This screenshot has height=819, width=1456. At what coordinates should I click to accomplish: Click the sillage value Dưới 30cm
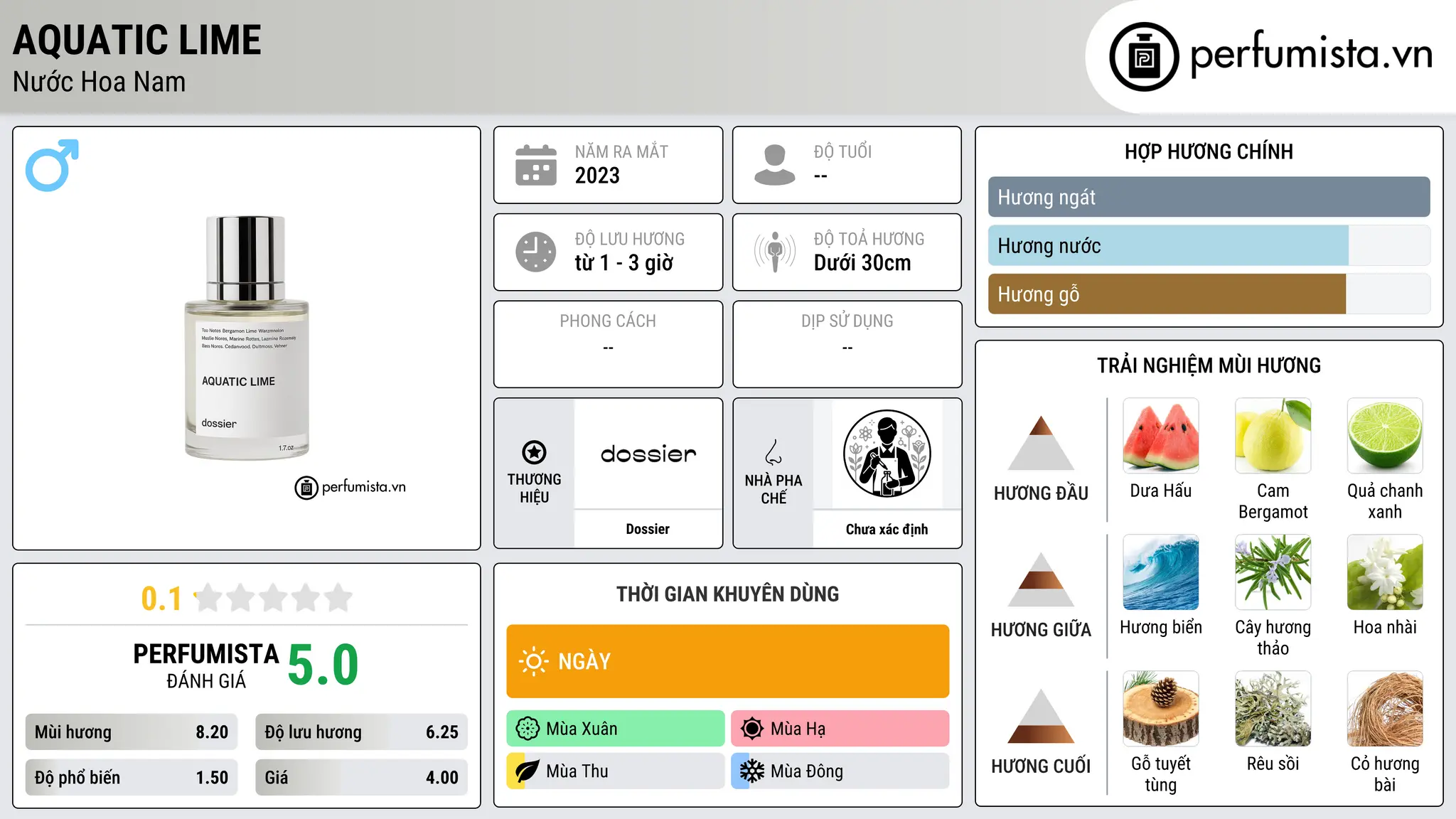pyautogui.click(x=862, y=263)
